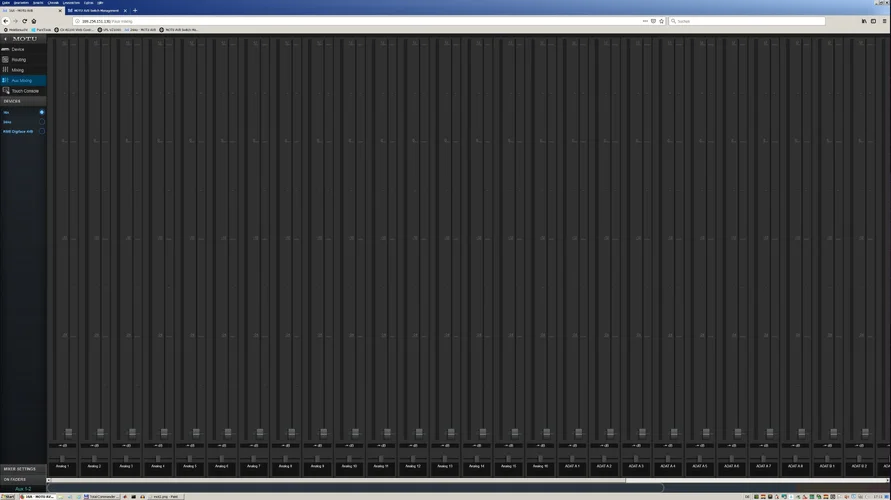Open the Extras menu

tap(89, 3)
